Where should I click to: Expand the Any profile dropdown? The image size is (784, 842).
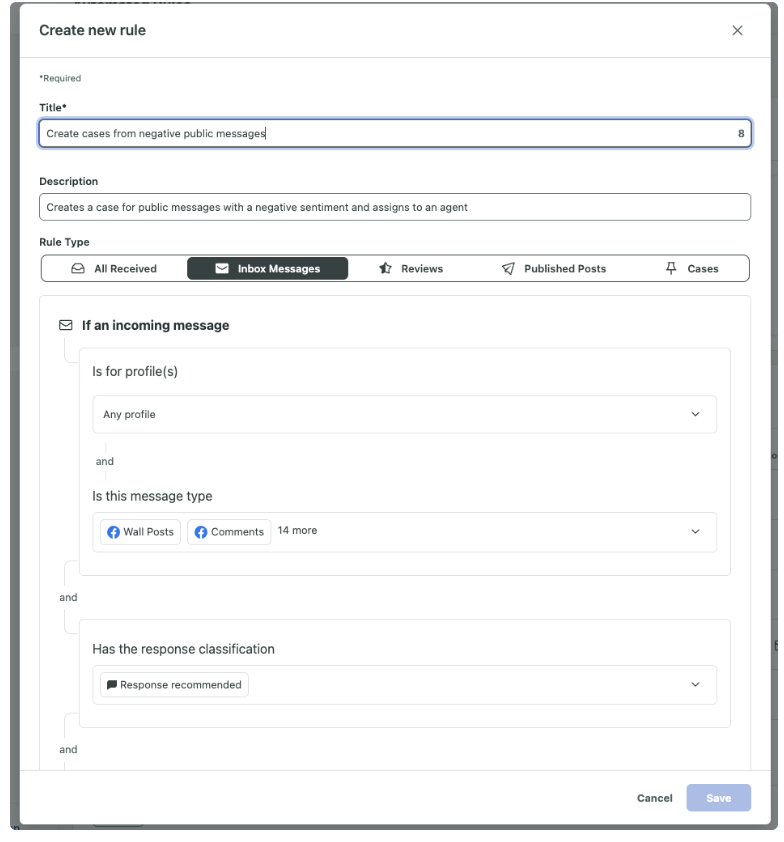pos(404,414)
